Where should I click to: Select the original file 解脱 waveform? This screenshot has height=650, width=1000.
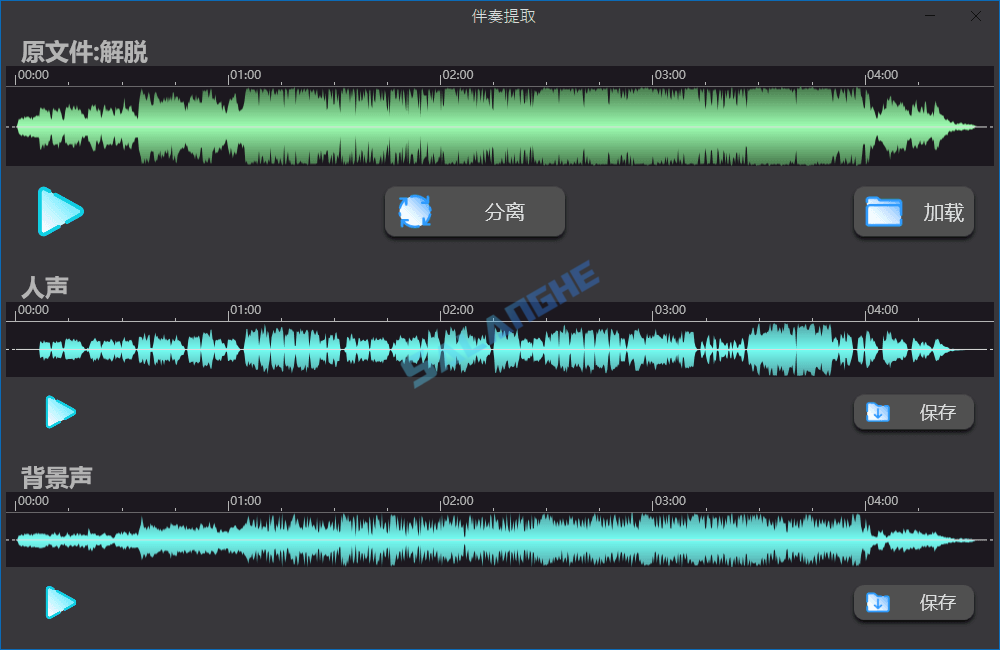[x=500, y=125]
